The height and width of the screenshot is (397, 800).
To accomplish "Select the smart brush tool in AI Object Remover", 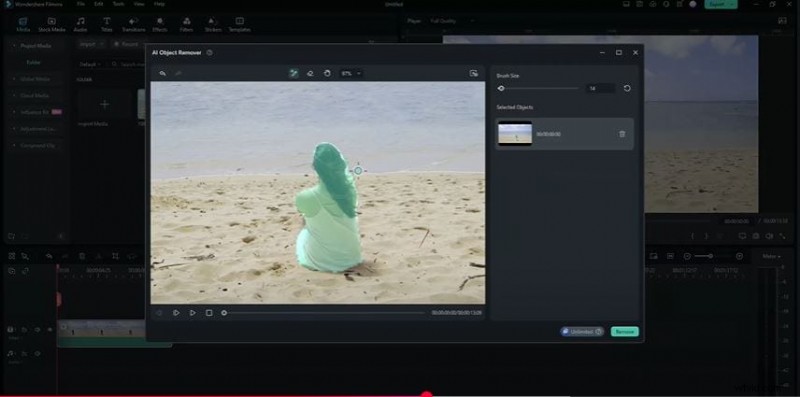I will coord(293,73).
